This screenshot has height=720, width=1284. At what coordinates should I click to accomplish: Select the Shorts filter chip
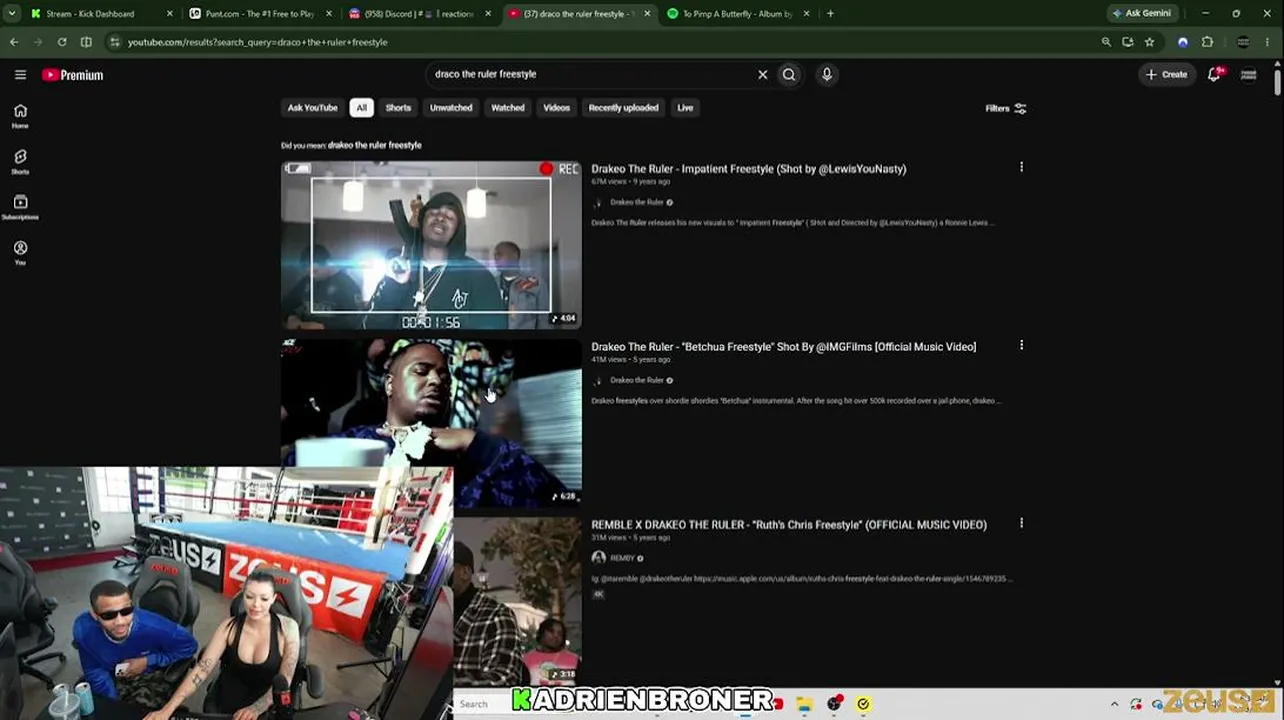pos(398,108)
